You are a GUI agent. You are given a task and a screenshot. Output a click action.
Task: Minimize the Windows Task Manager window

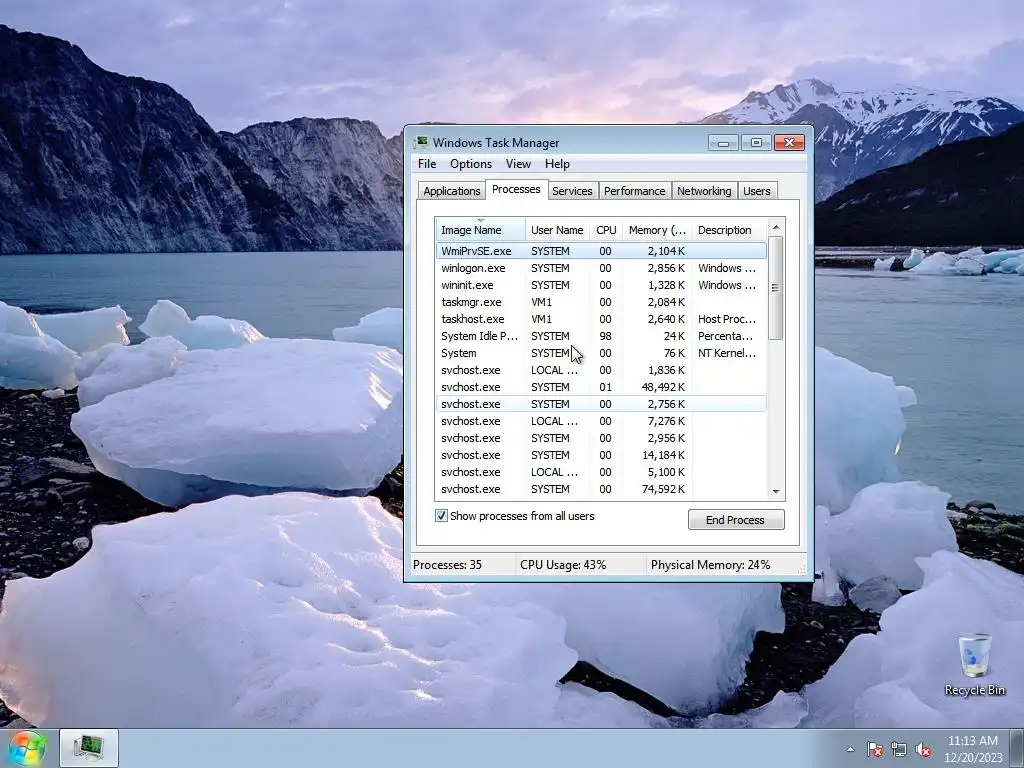[x=723, y=142]
